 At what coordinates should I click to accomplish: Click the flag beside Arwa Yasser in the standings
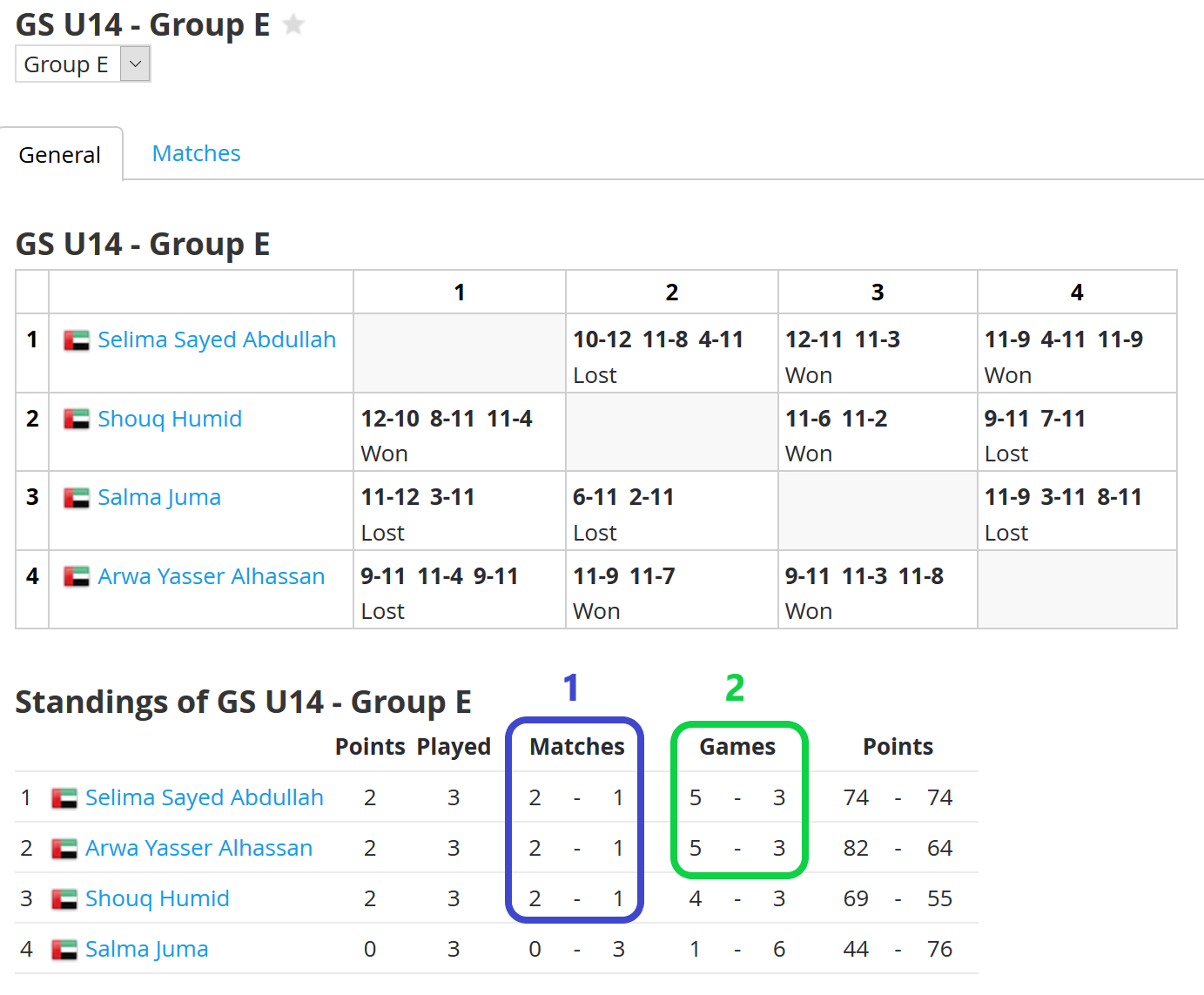tap(64, 849)
